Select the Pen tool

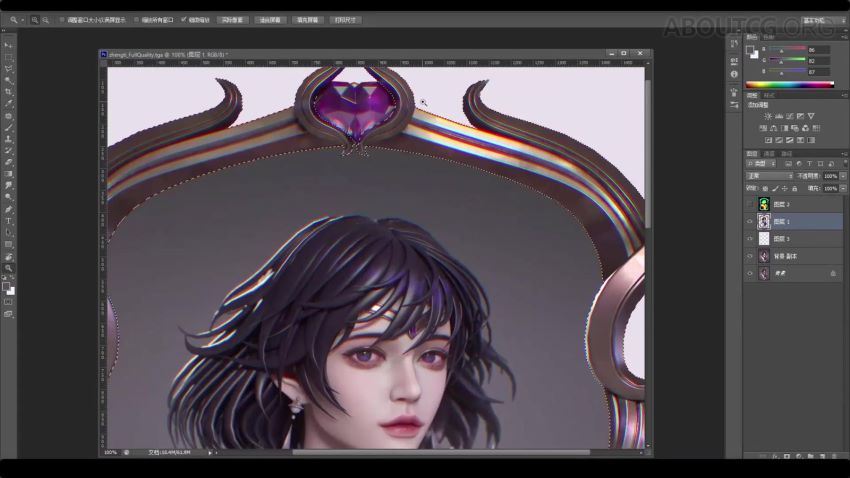tap(8, 209)
